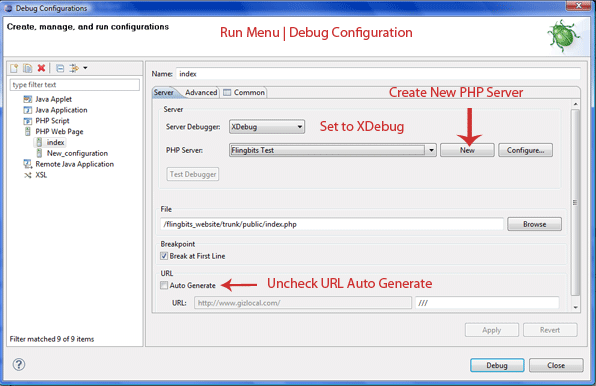Screen dimensions: 596x386
Task: Switch to the Advanced tab
Action: tap(201, 92)
